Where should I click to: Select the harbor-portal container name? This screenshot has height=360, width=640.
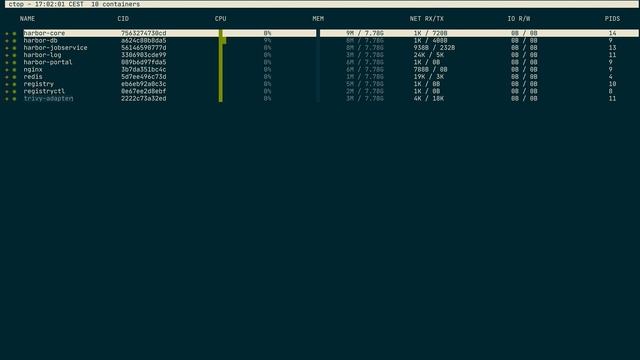(x=48, y=62)
